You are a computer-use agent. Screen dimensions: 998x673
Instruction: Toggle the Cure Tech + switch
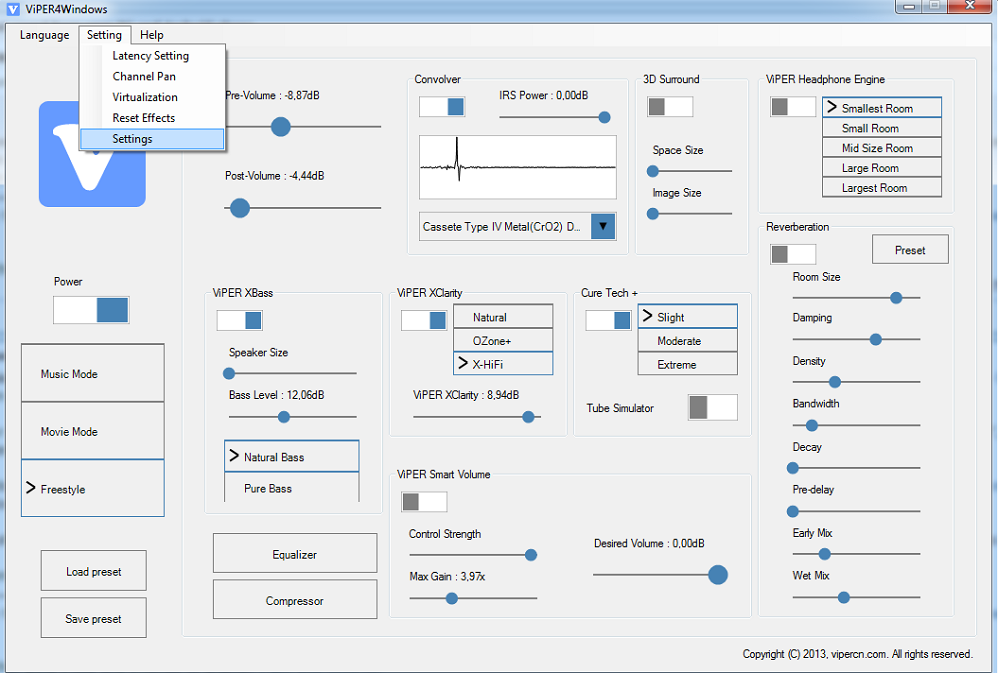tap(608, 320)
